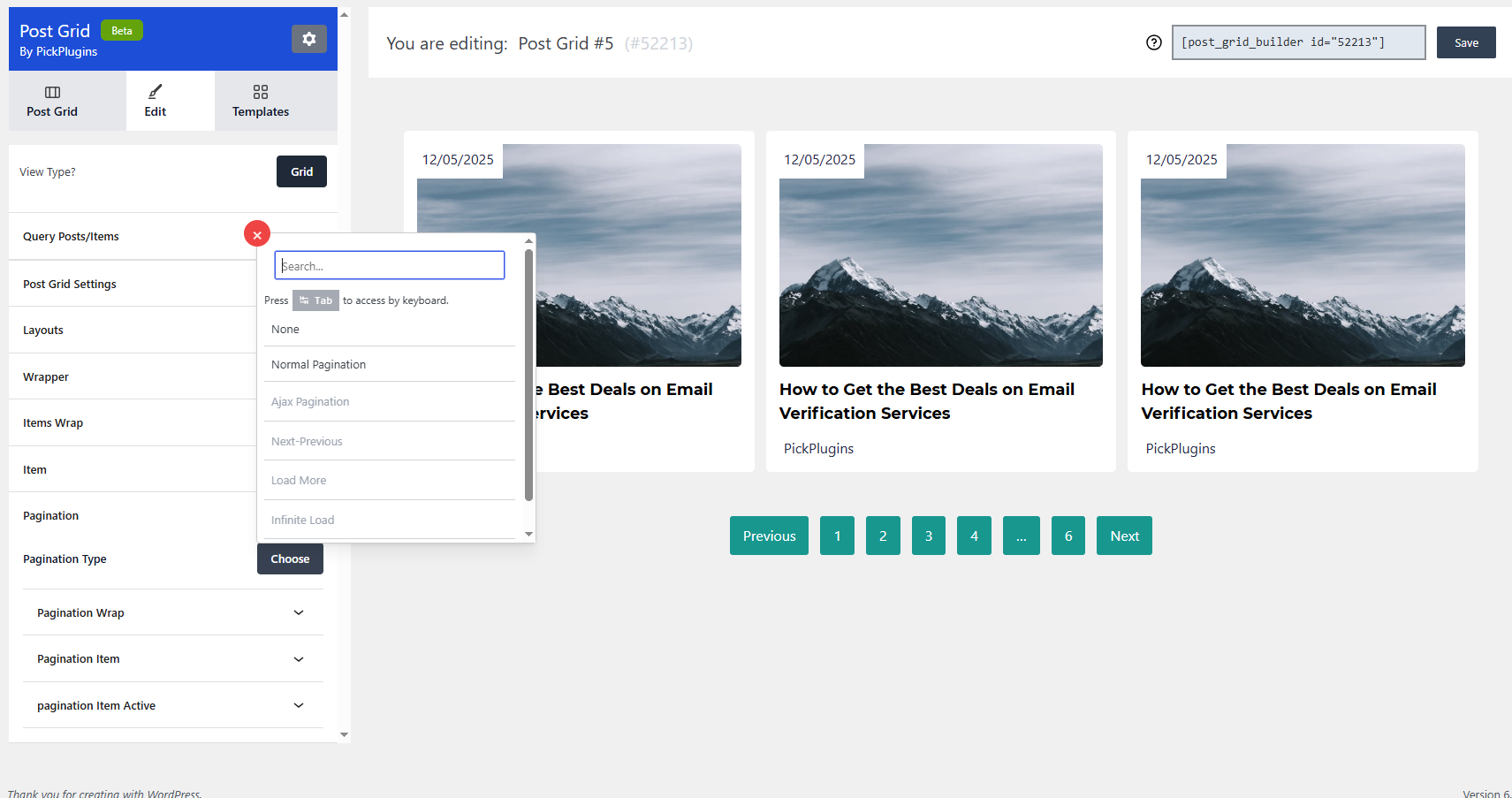The image size is (1512, 798).
Task: Click the "By PickPlugins" header text
Action: pyautogui.click(x=58, y=51)
